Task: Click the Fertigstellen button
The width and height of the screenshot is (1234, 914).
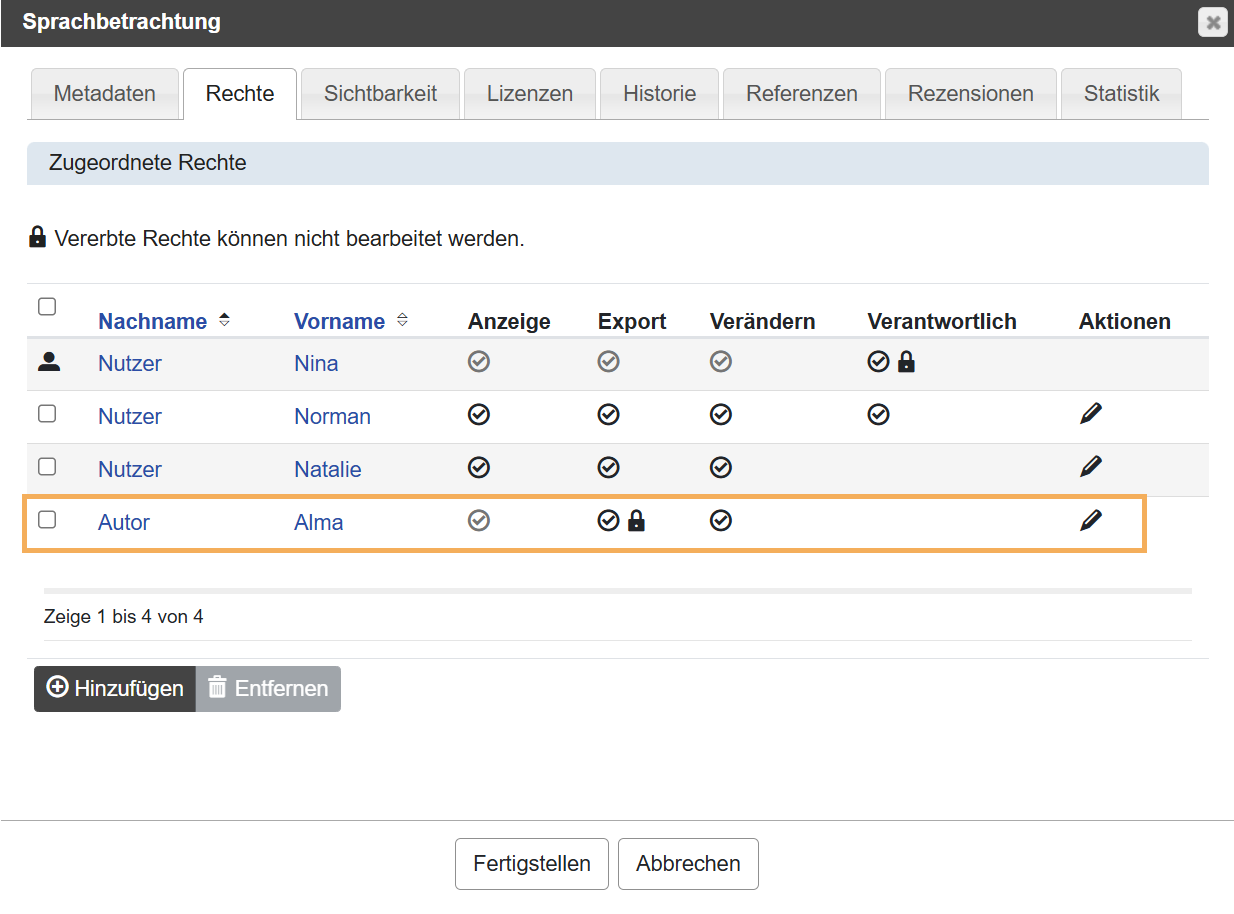Action: [531, 864]
